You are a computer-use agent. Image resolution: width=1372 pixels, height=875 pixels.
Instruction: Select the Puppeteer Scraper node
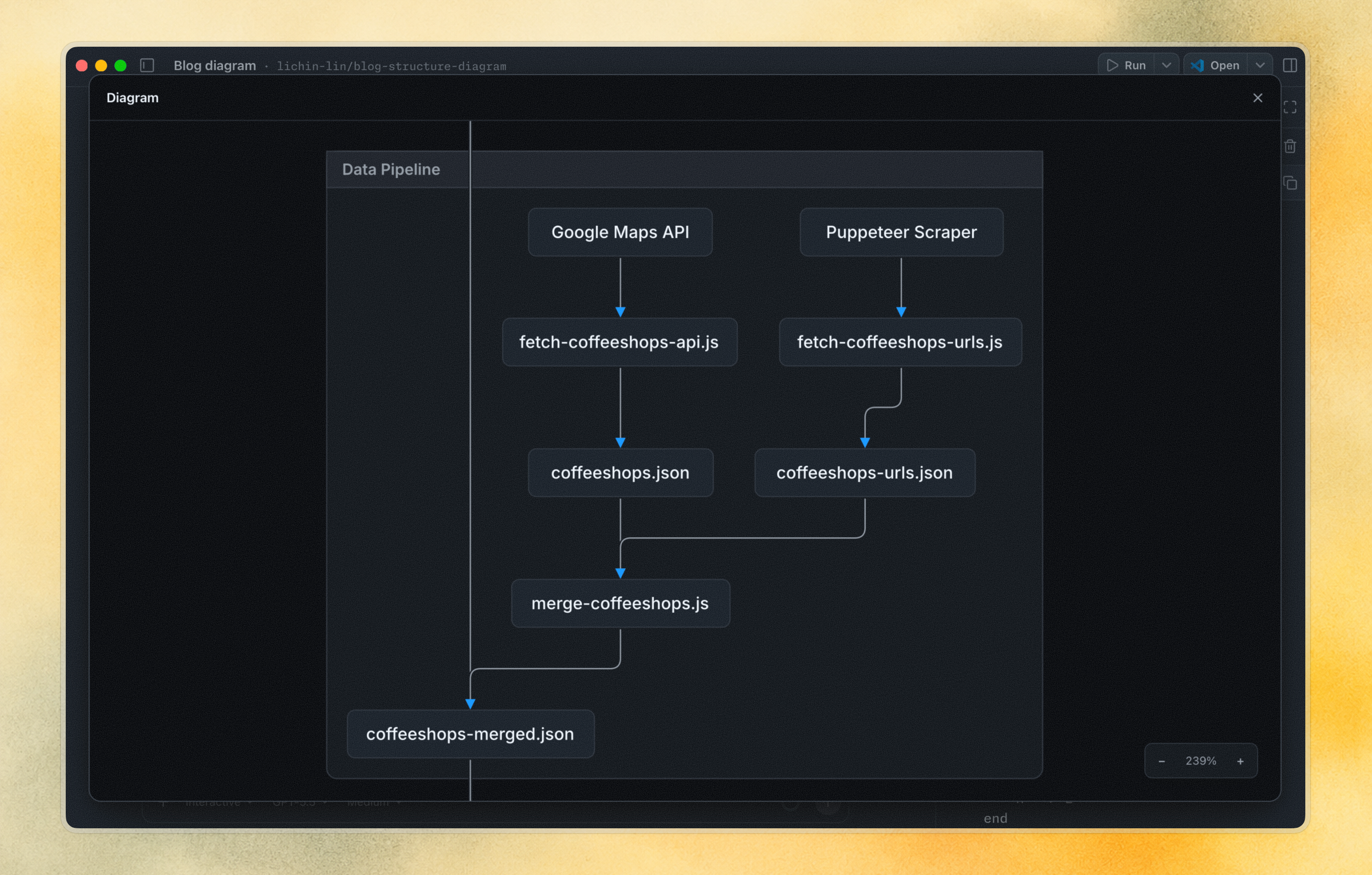(x=901, y=232)
